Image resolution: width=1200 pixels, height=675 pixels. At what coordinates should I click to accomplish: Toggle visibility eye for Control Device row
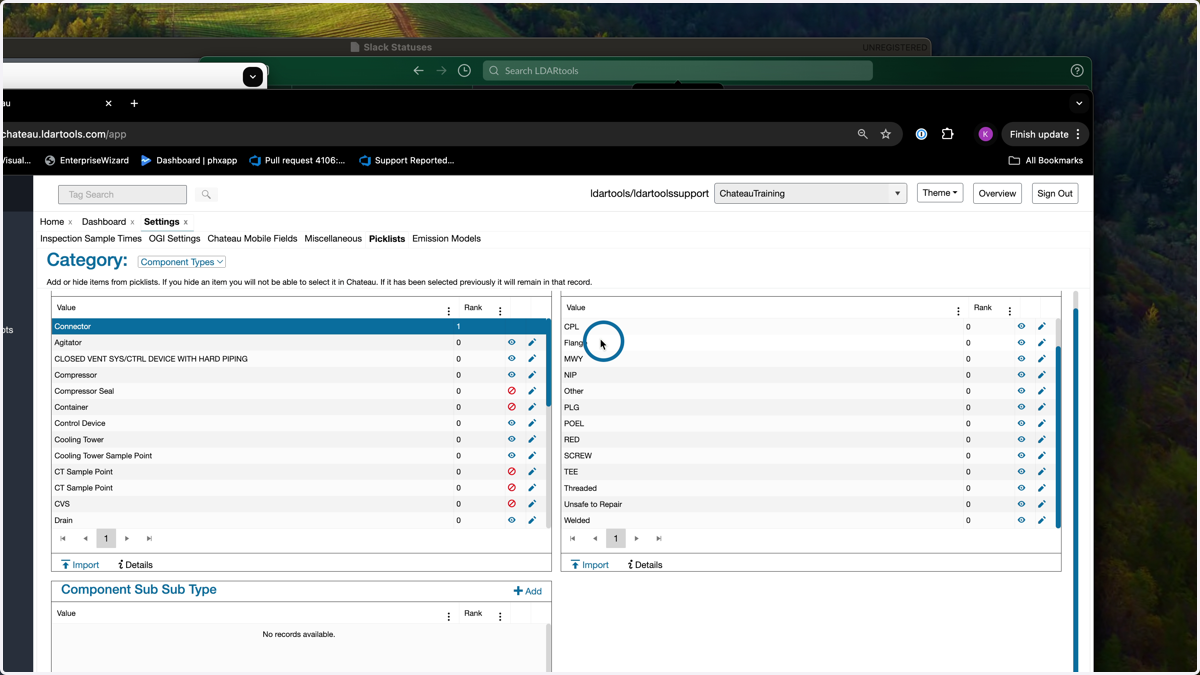[x=512, y=423]
